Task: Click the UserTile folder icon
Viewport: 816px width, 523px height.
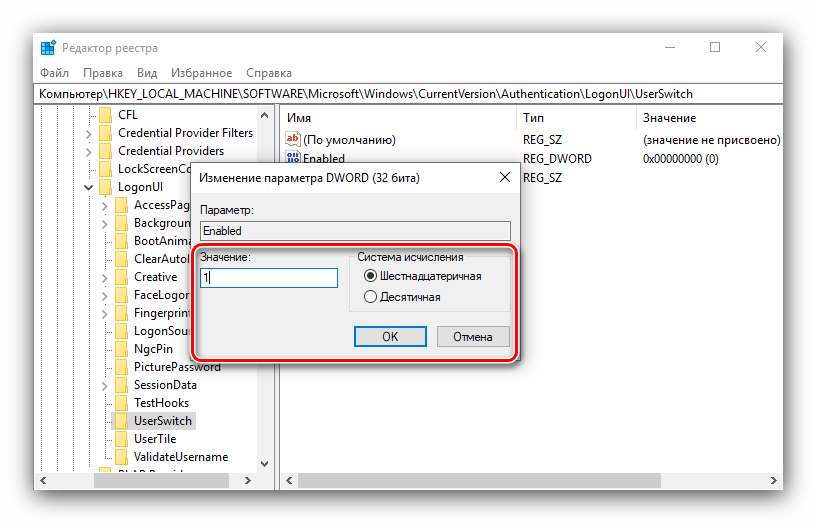Action: [x=121, y=439]
